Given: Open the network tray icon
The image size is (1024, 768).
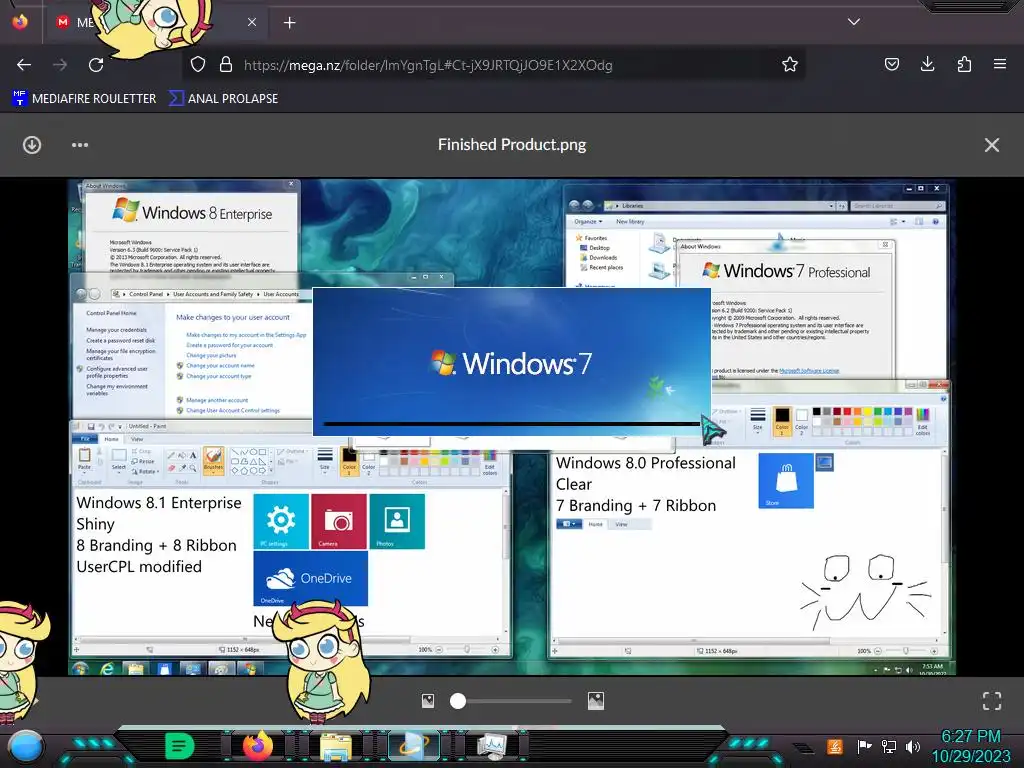Looking at the screenshot, I should pos(889,746).
